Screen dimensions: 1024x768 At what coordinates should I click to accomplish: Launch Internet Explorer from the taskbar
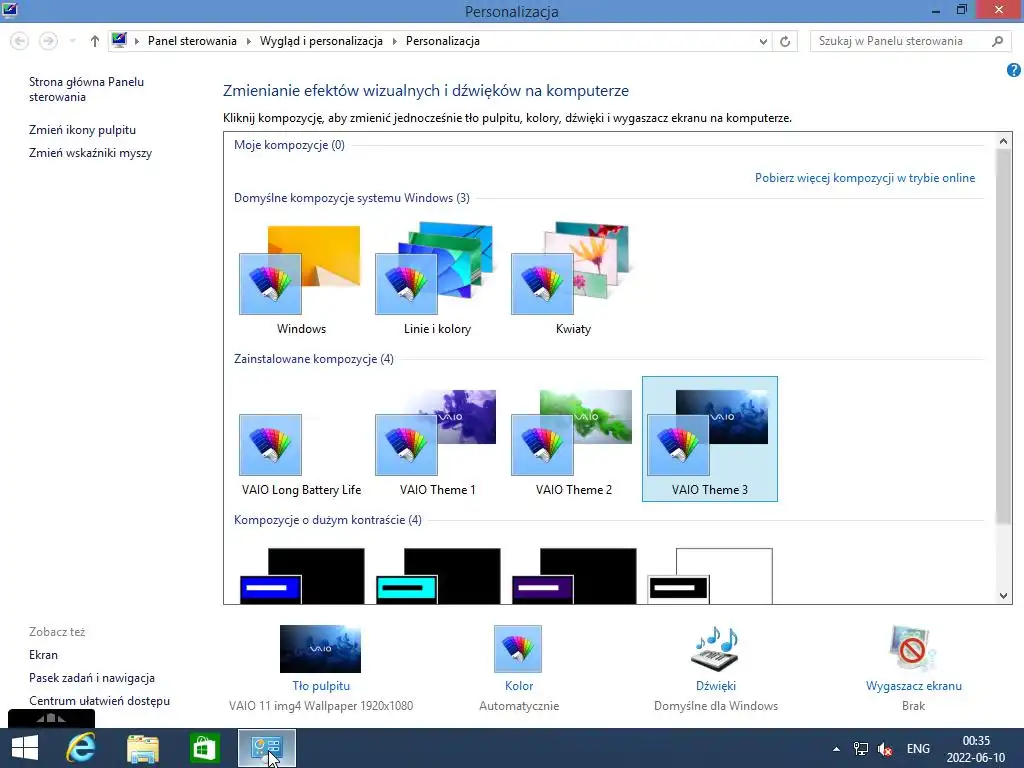[81, 748]
